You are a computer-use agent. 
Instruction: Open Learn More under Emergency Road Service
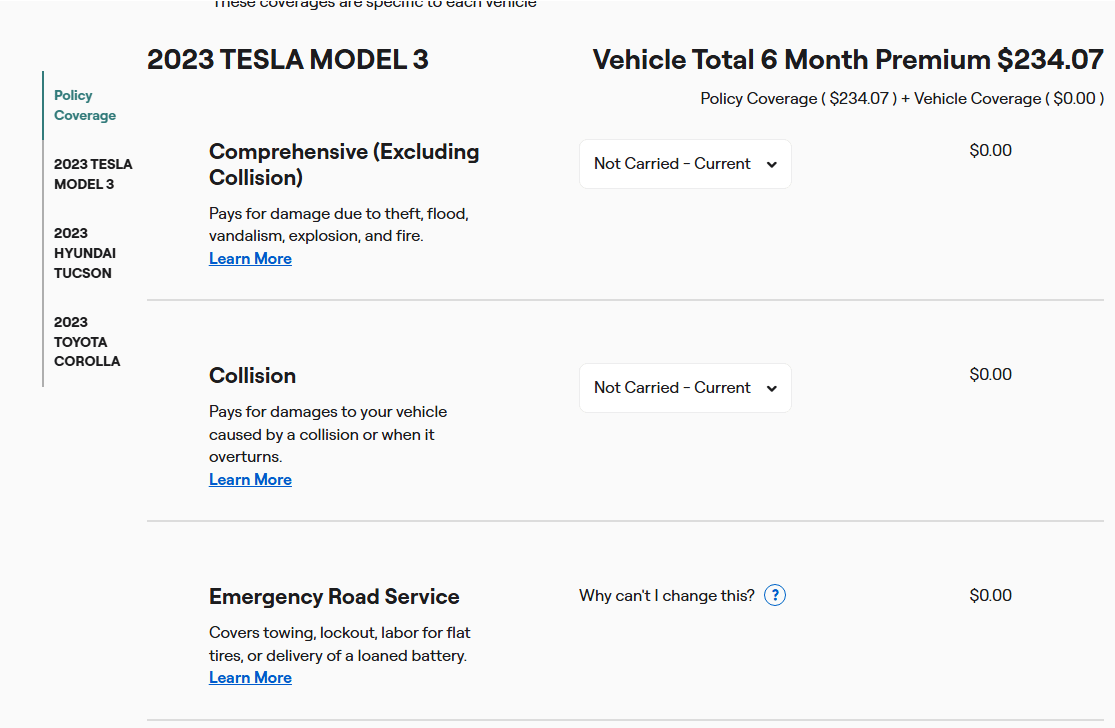tap(250, 678)
